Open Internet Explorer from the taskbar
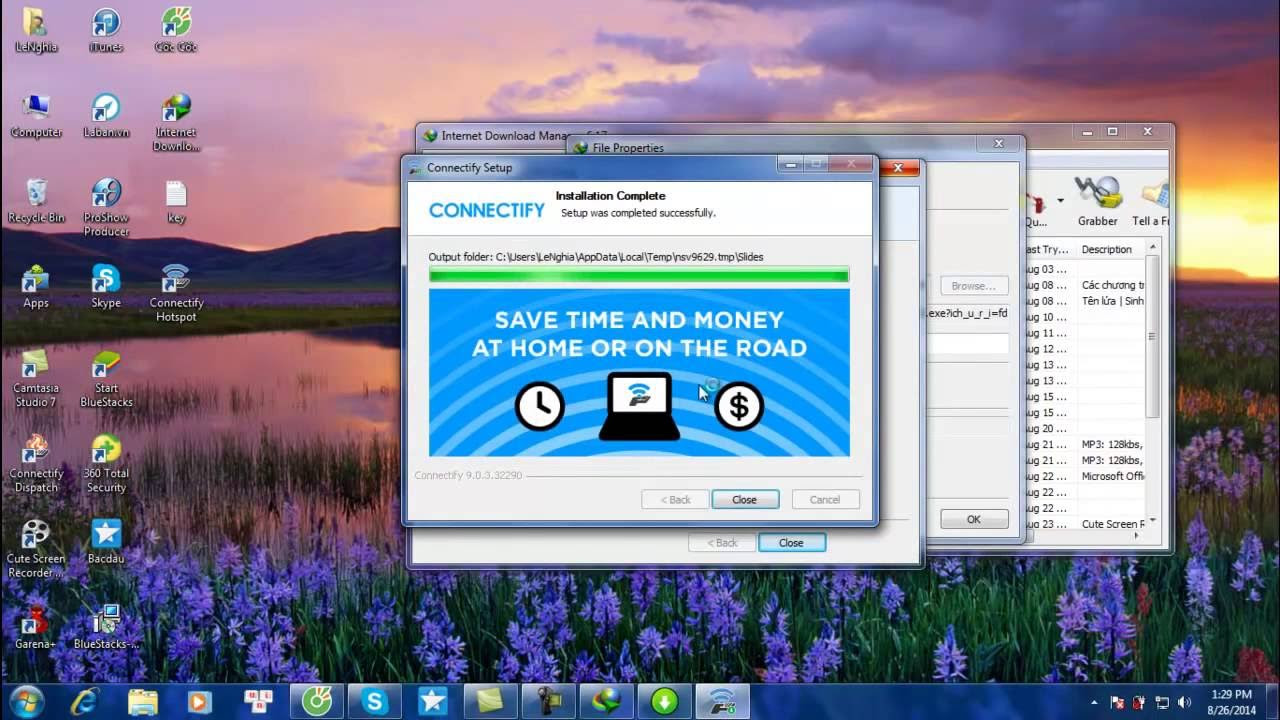Image resolution: width=1280 pixels, height=720 pixels. [84, 702]
